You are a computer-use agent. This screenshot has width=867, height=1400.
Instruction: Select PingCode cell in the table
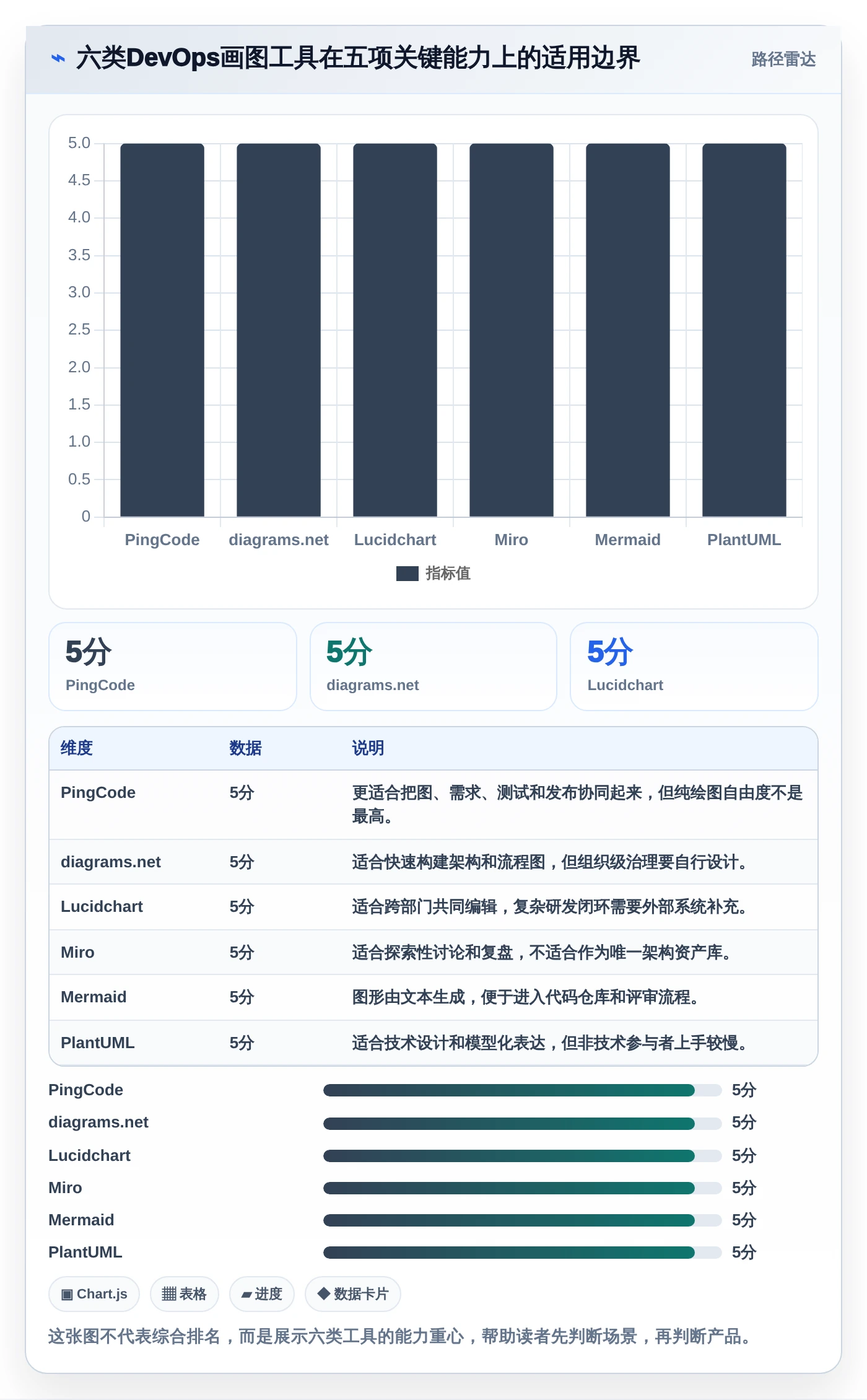(98, 793)
